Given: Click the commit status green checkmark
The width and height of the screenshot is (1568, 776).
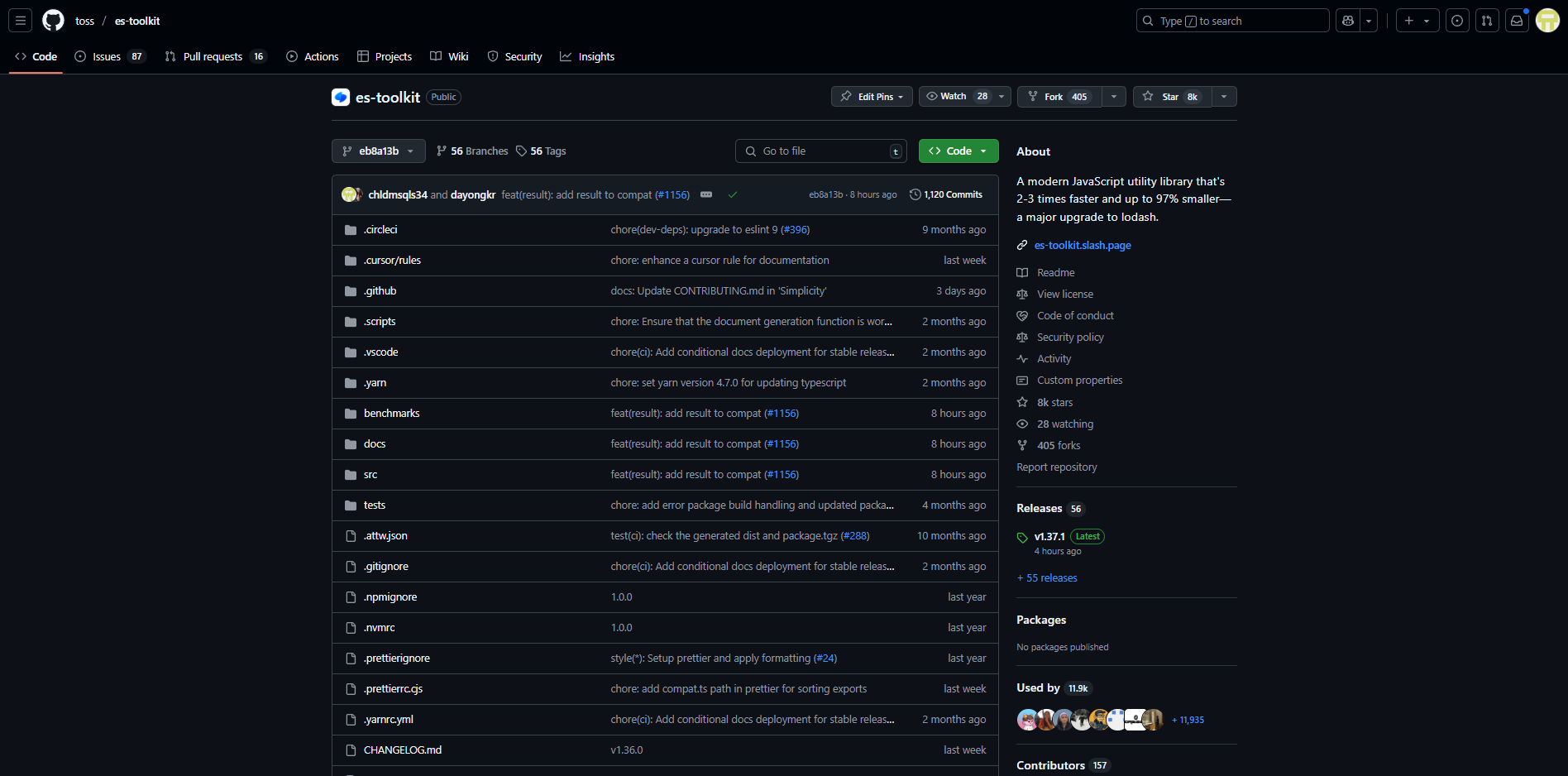Looking at the screenshot, I should [x=733, y=195].
